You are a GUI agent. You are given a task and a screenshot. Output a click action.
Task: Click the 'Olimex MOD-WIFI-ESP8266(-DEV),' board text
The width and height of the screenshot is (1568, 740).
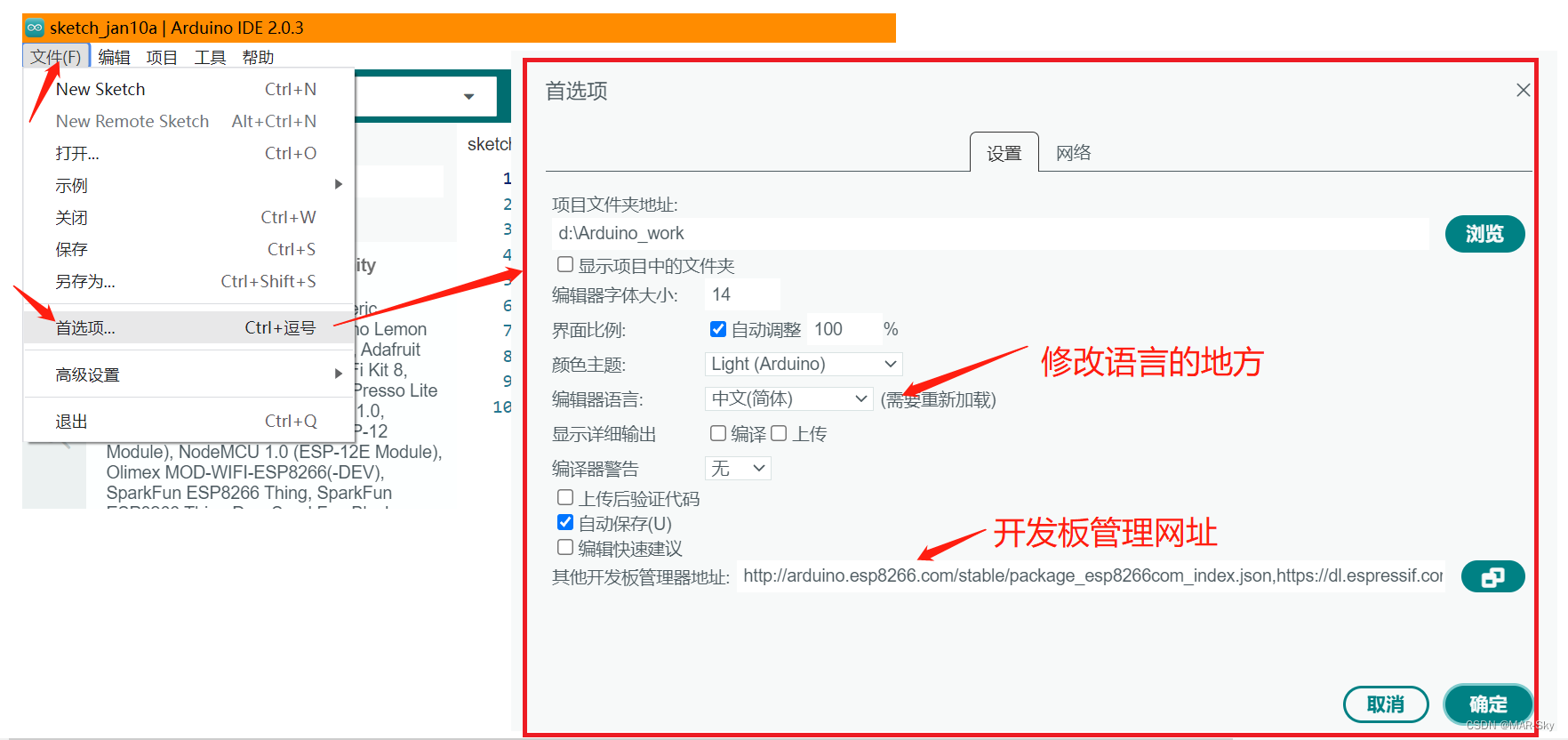coord(245,472)
